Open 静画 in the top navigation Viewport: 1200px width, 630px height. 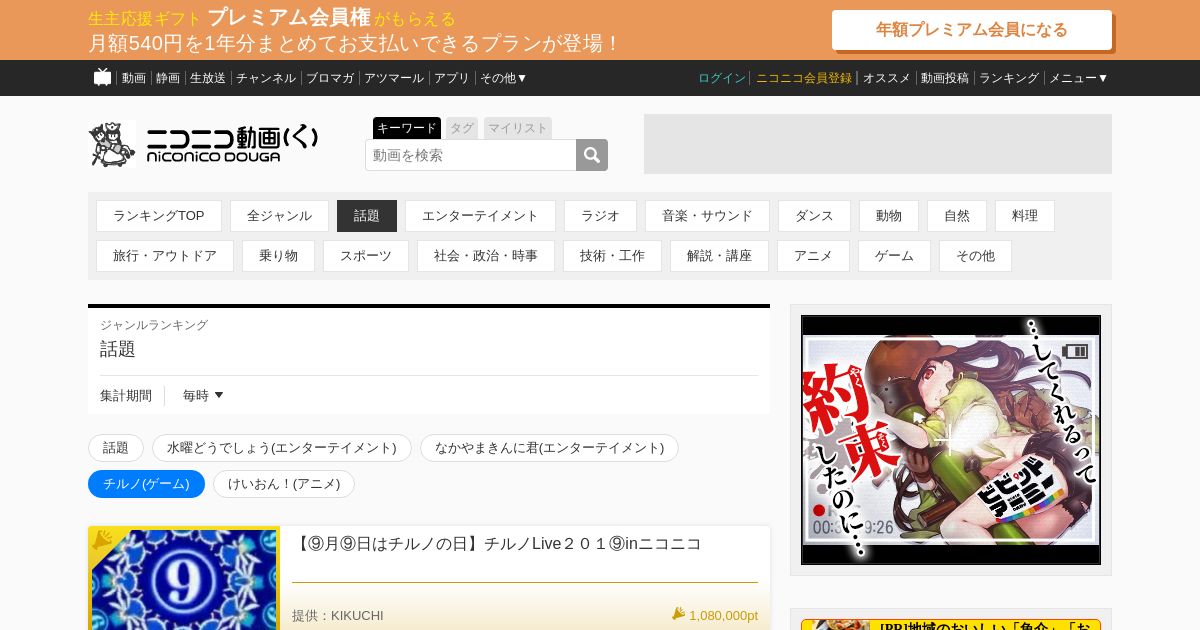168,78
